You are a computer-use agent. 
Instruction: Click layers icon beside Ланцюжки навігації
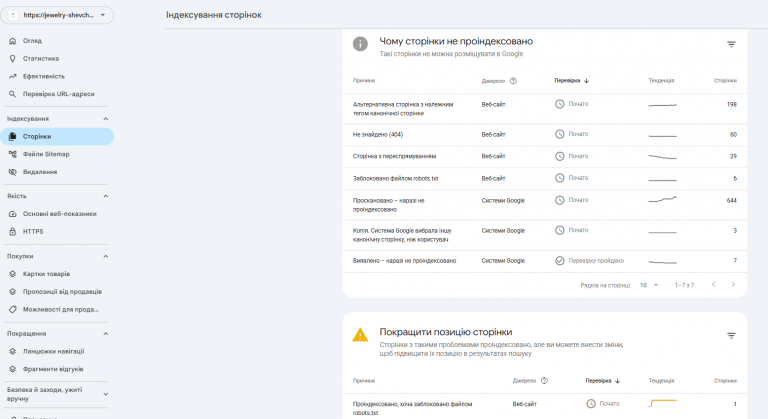tap(13, 351)
